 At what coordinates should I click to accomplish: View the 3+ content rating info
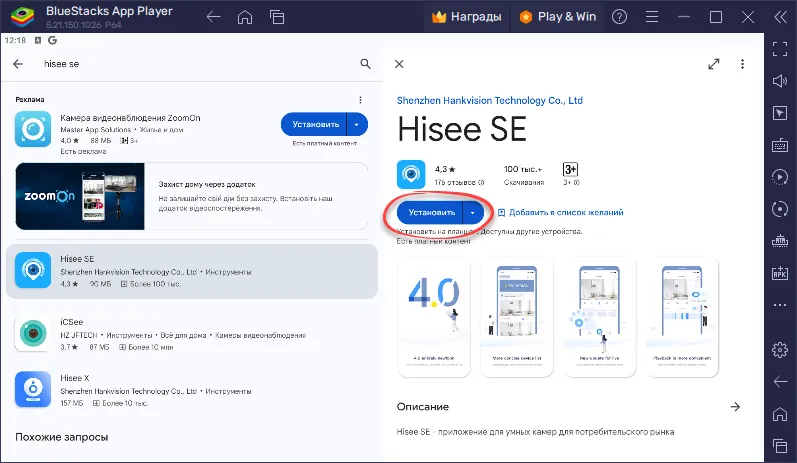[x=571, y=174]
